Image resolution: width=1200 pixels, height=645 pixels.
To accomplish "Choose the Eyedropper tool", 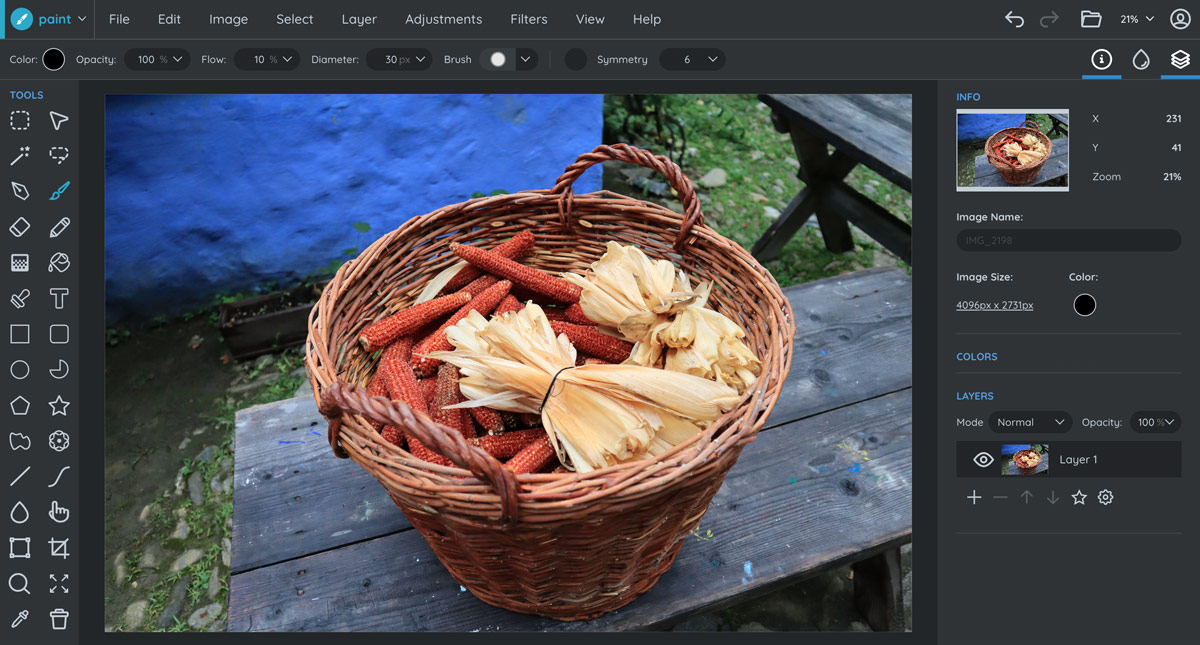I will click(20, 619).
